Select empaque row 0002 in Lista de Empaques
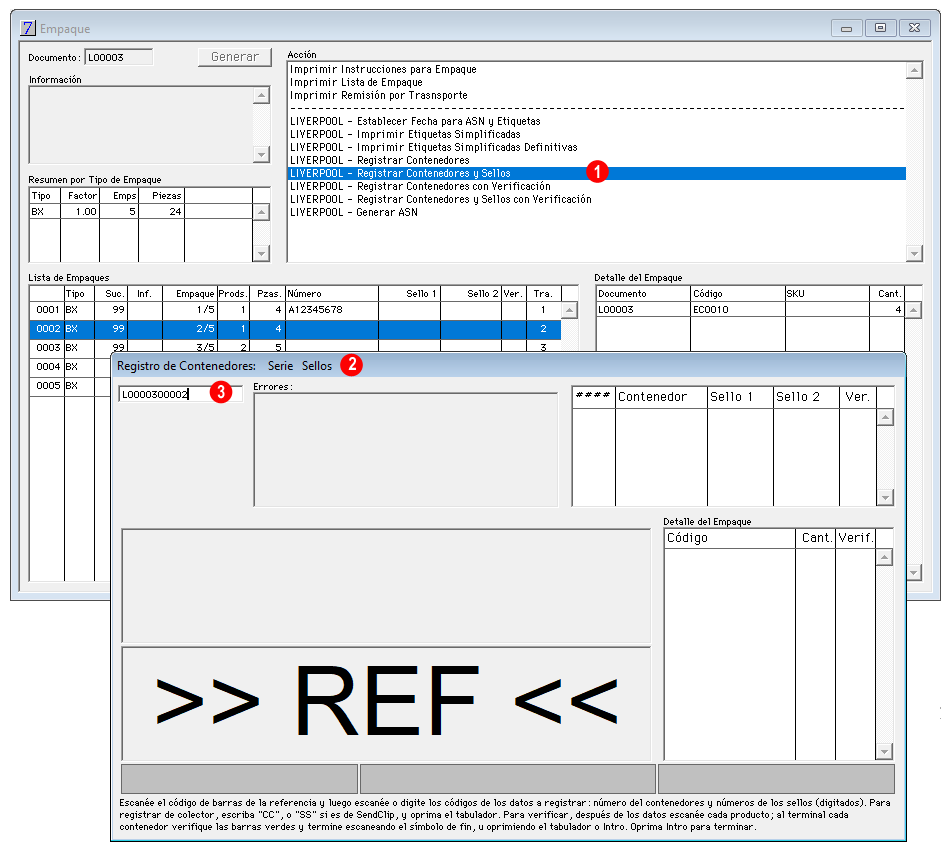The width and height of the screenshot is (949, 848). click(x=295, y=329)
